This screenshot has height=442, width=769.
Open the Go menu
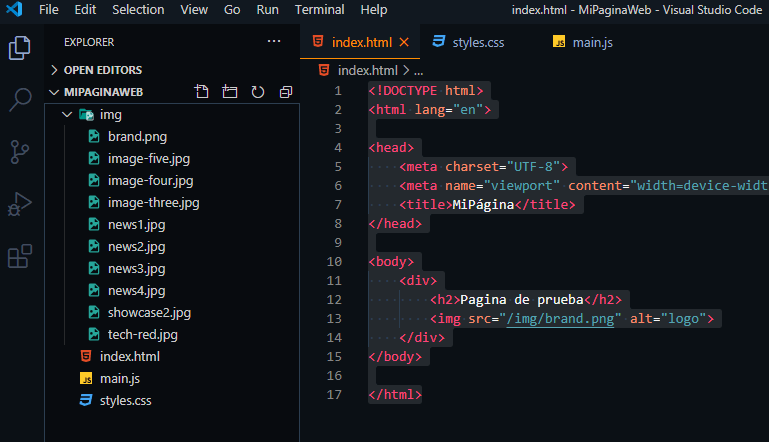click(x=231, y=10)
